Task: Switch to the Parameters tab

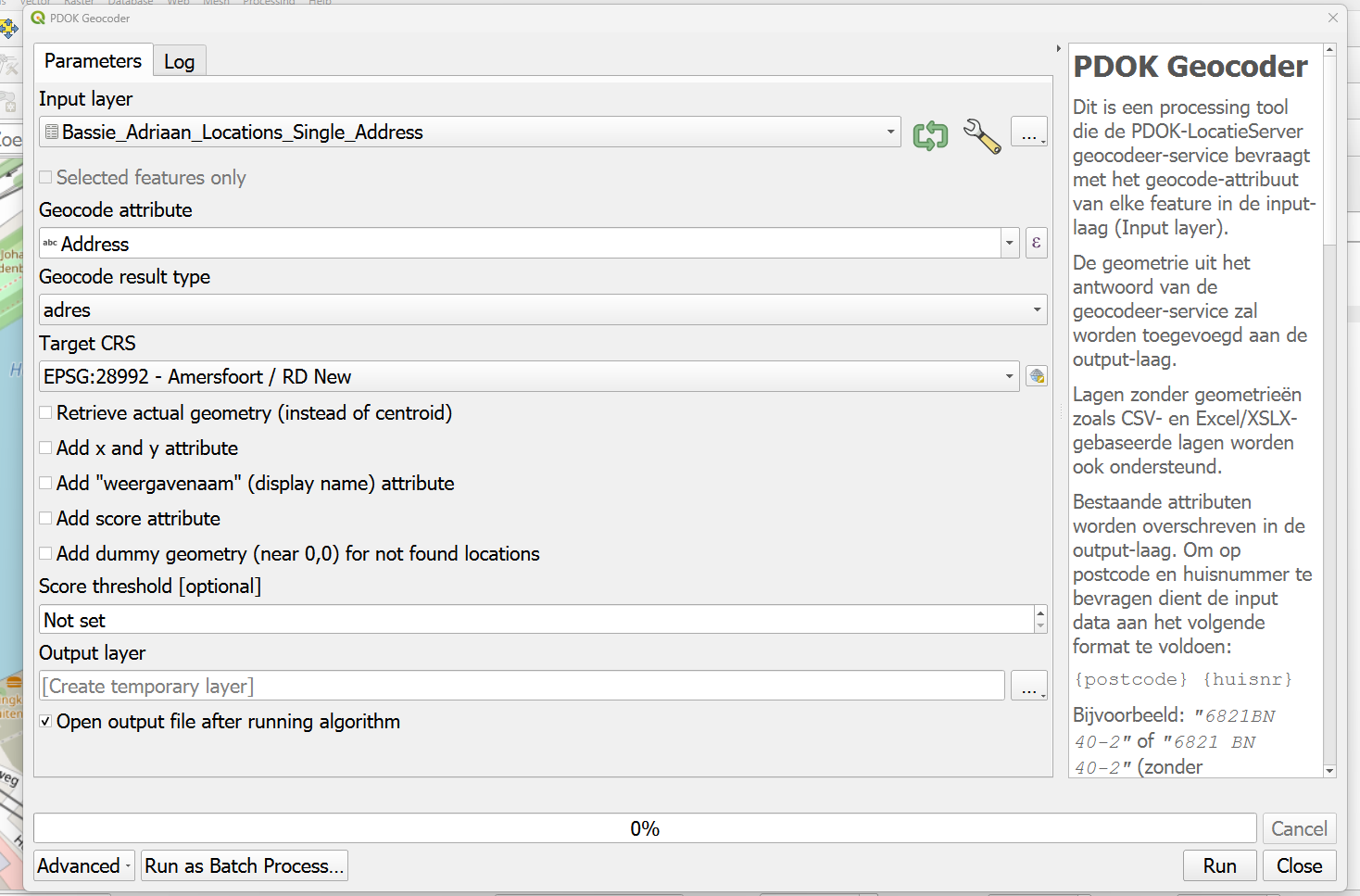Action: pos(93,60)
